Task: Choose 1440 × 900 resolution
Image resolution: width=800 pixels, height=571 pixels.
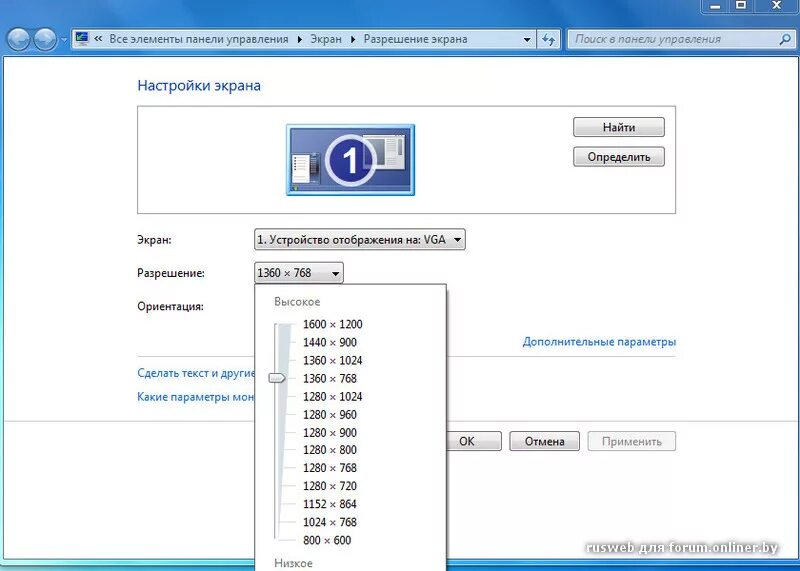Action: 330,342
